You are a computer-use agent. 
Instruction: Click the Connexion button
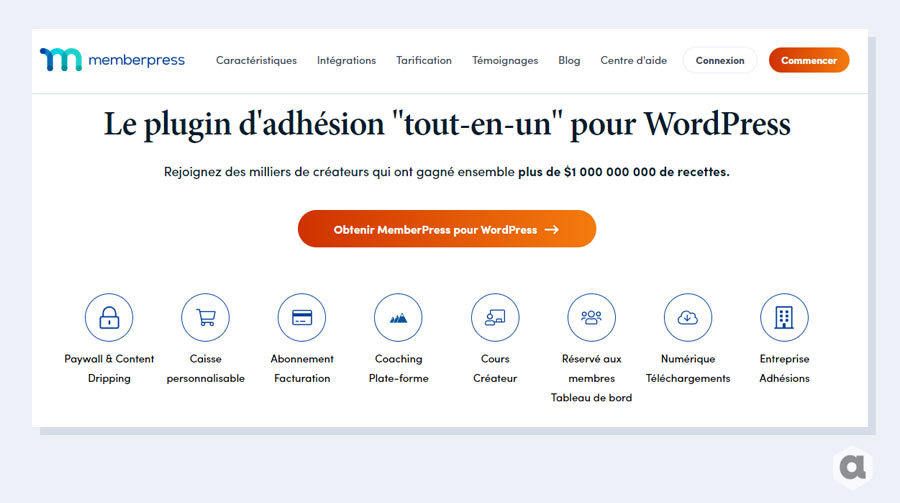click(x=720, y=60)
